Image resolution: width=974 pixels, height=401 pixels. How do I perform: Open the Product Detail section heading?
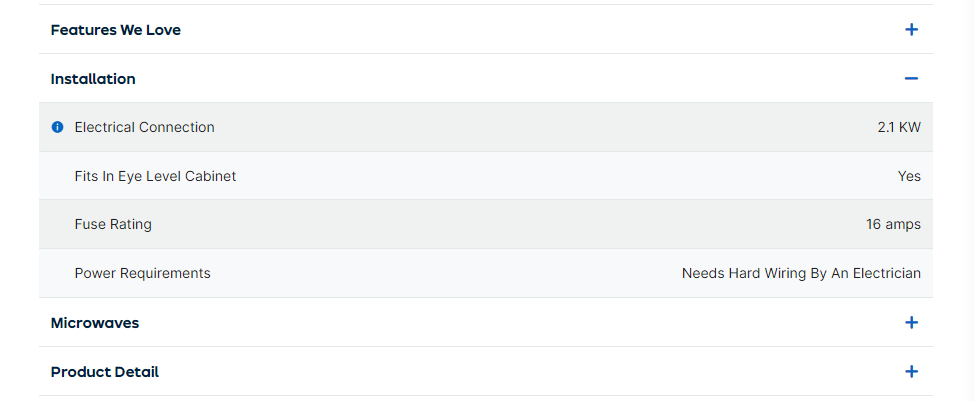pyautogui.click(x=105, y=372)
